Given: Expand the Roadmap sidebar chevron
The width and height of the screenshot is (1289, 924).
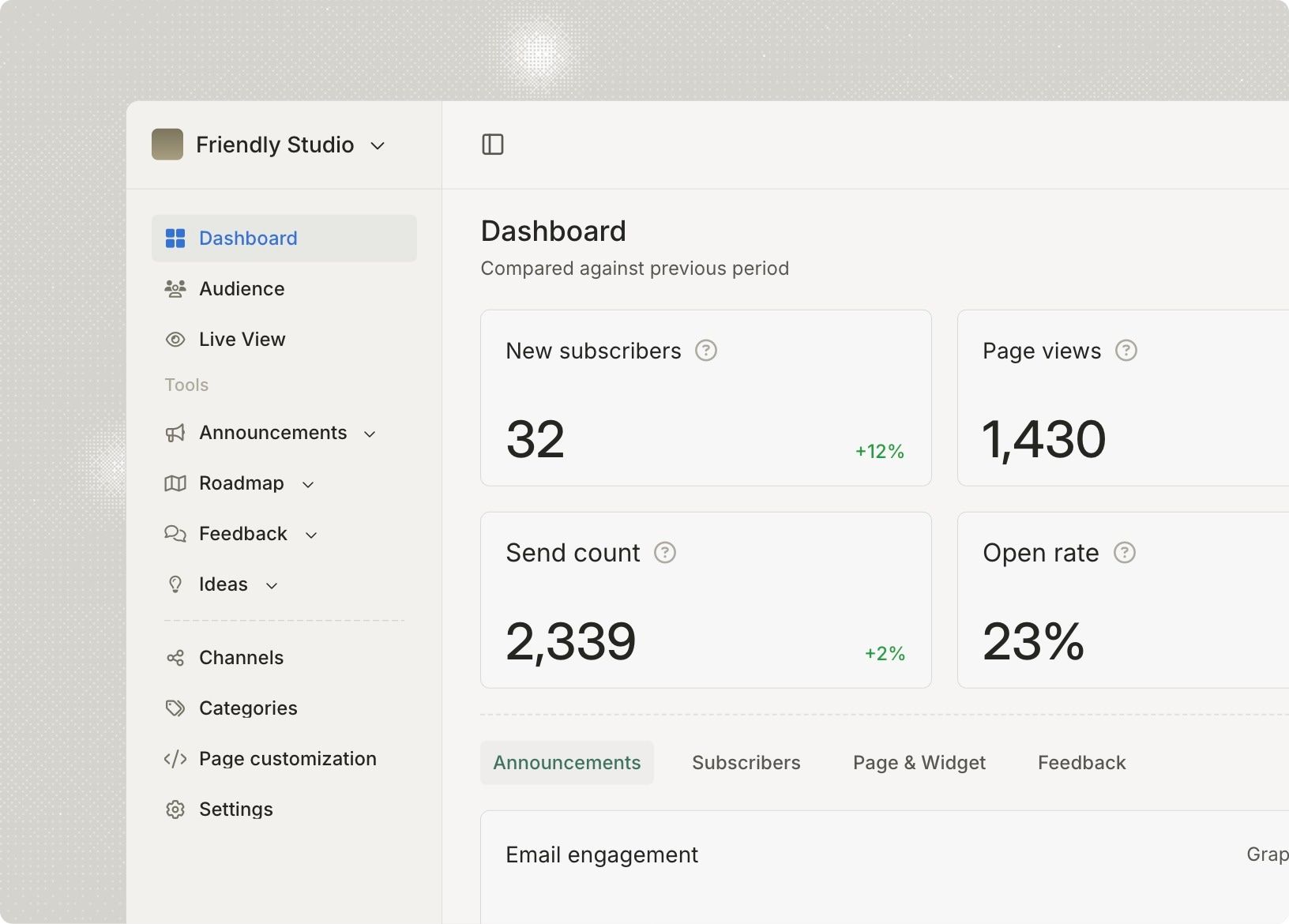Looking at the screenshot, I should tap(308, 485).
